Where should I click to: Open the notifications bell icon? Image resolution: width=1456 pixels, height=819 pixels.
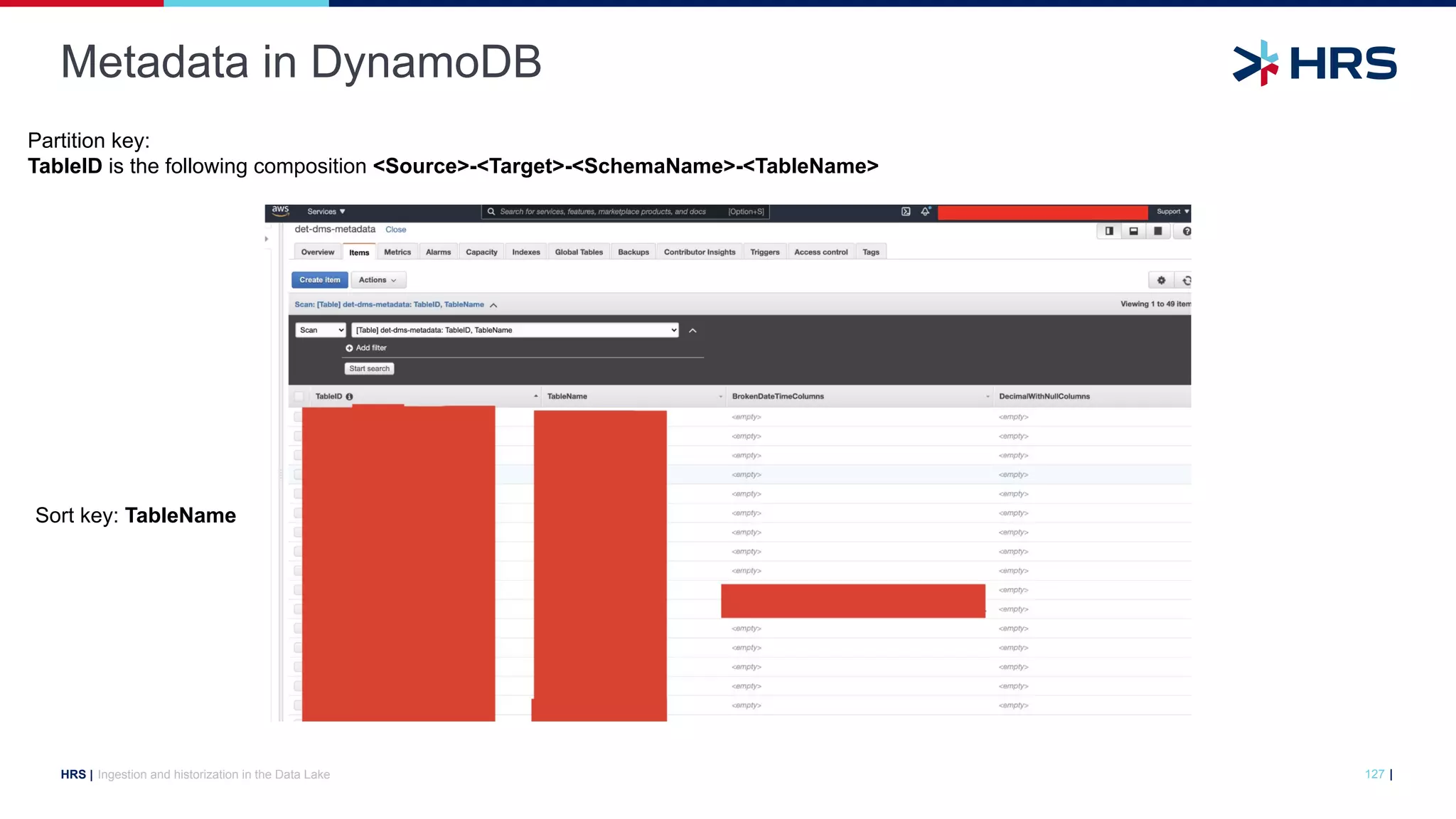pyautogui.click(x=926, y=211)
